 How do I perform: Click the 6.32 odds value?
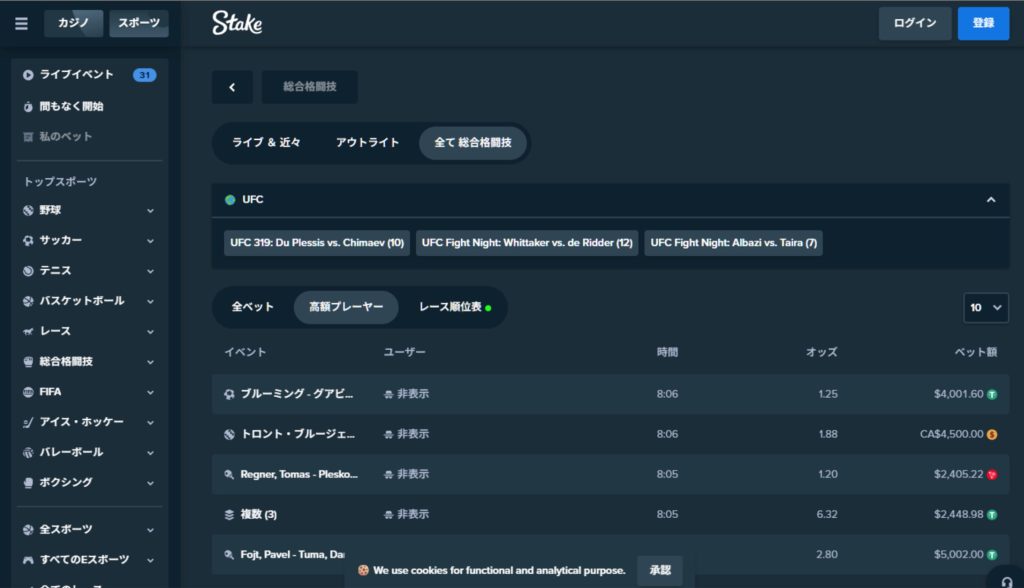827,515
